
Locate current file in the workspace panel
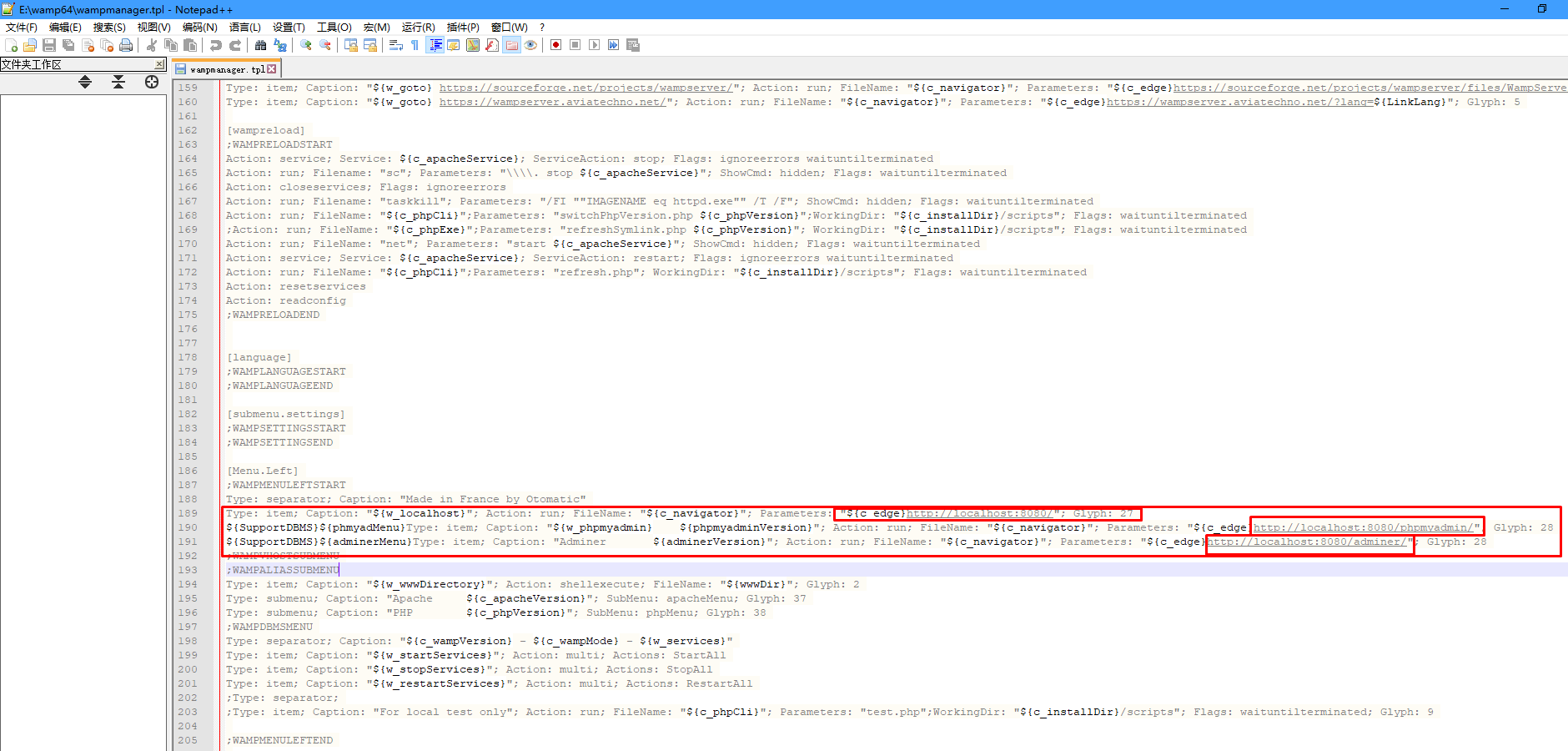(152, 82)
